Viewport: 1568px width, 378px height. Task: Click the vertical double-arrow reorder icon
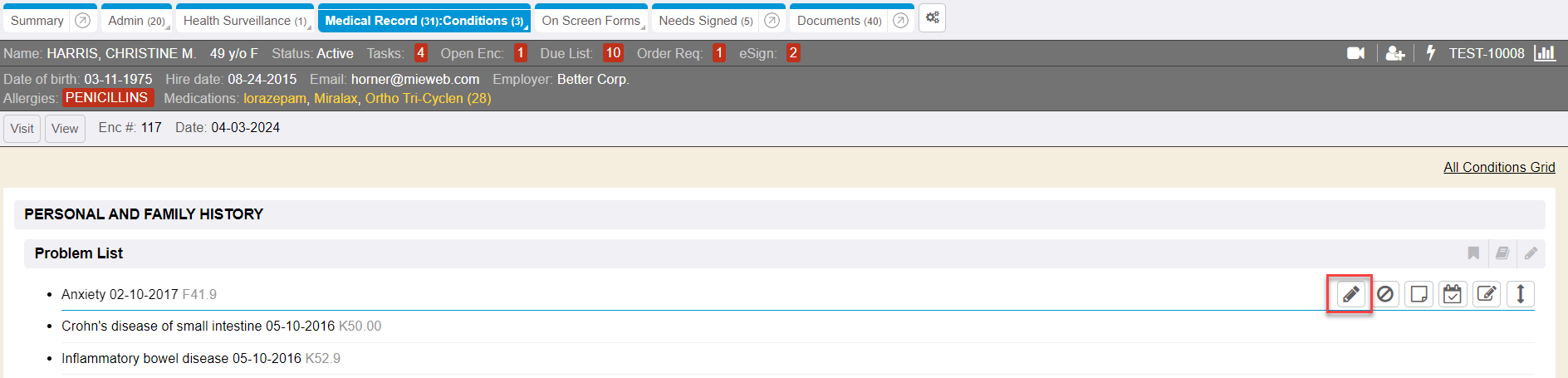[x=1520, y=294]
